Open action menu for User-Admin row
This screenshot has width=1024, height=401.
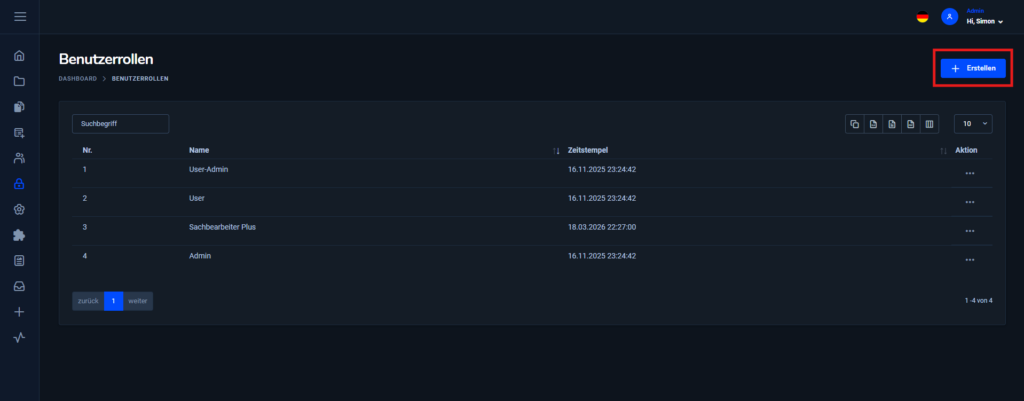tap(970, 174)
